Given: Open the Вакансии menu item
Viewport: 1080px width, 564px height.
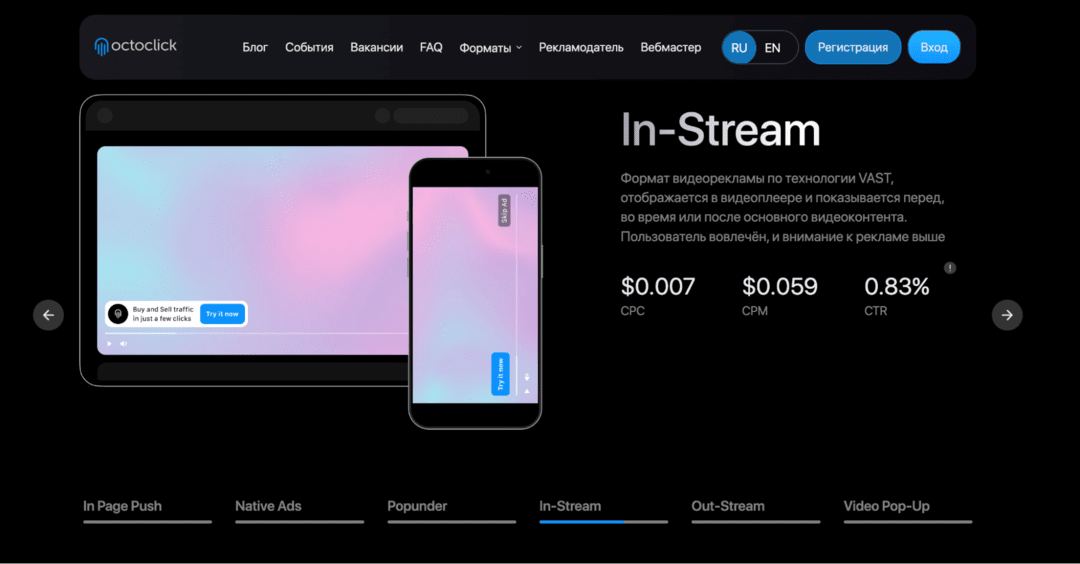Looking at the screenshot, I should tap(376, 48).
